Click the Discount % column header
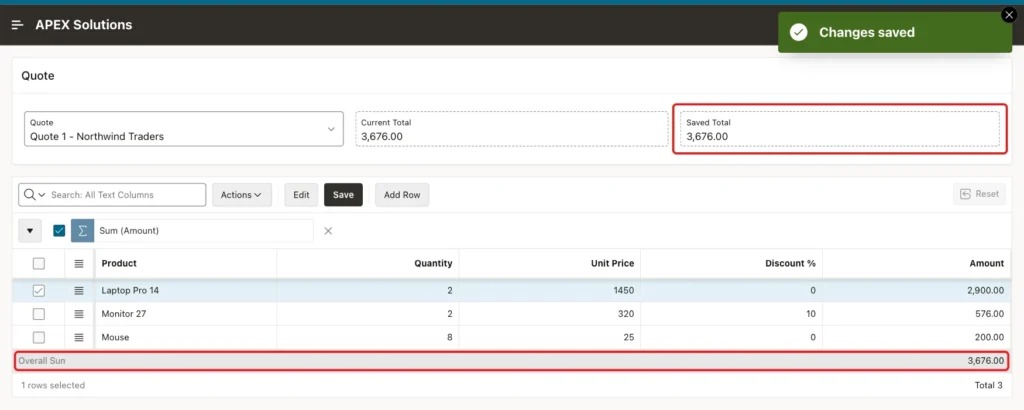The width and height of the screenshot is (1024, 410). coord(731,264)
